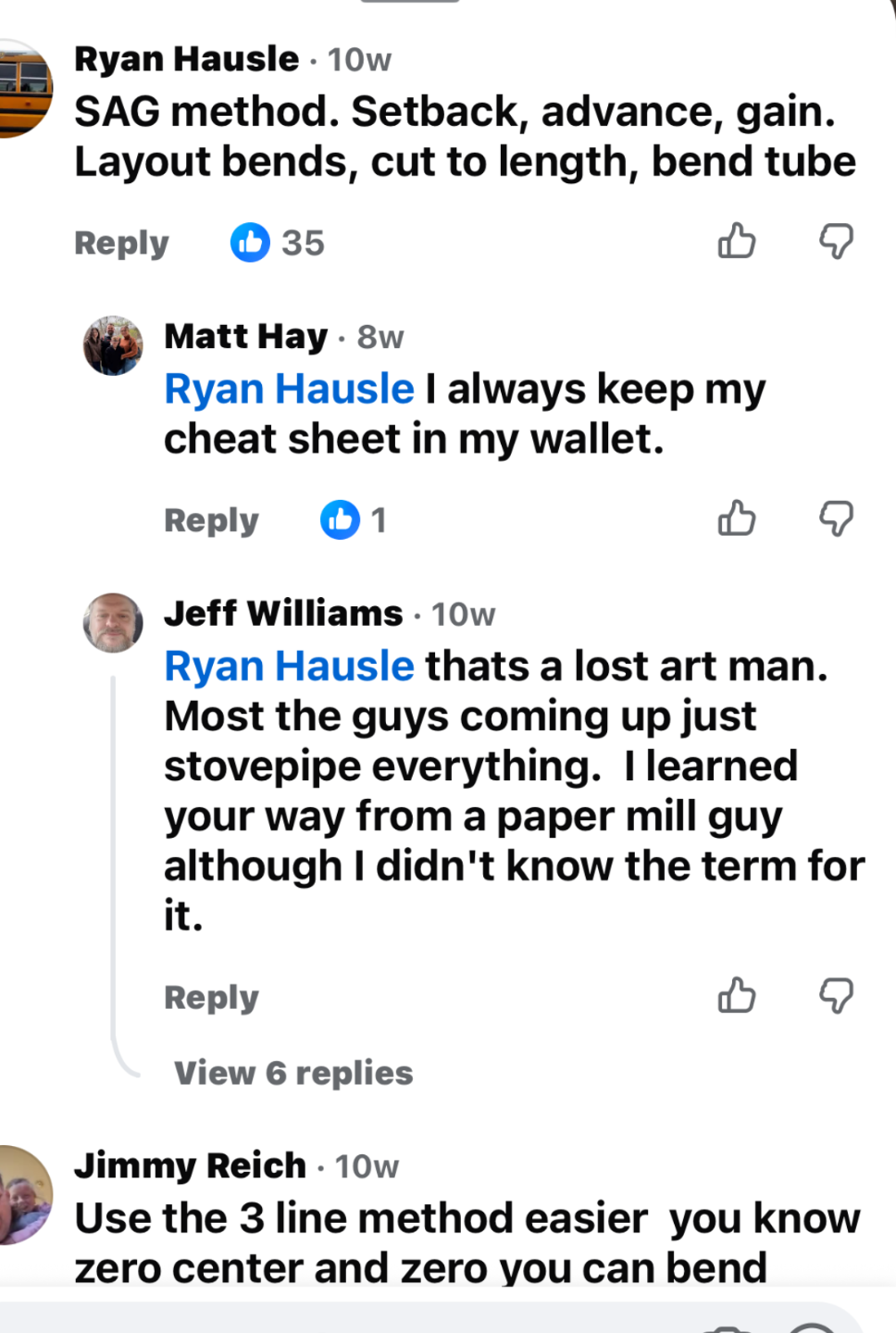The width and height of the screenshot is (896, 1333).
Task: Open Jimmy Reich's profile picture
Action: (24, 1195)
